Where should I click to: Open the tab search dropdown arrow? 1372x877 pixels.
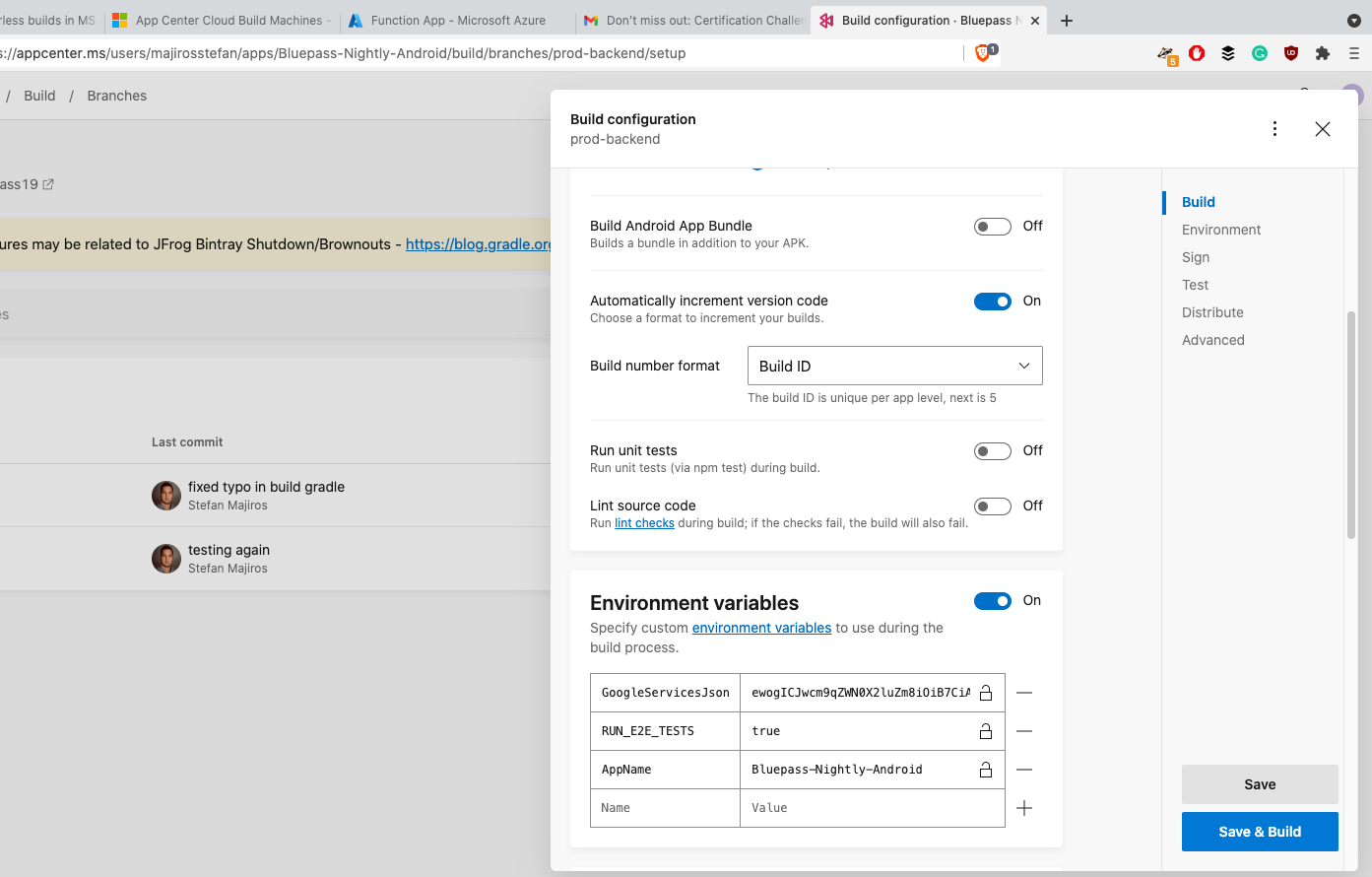(x=1353, y=20)
